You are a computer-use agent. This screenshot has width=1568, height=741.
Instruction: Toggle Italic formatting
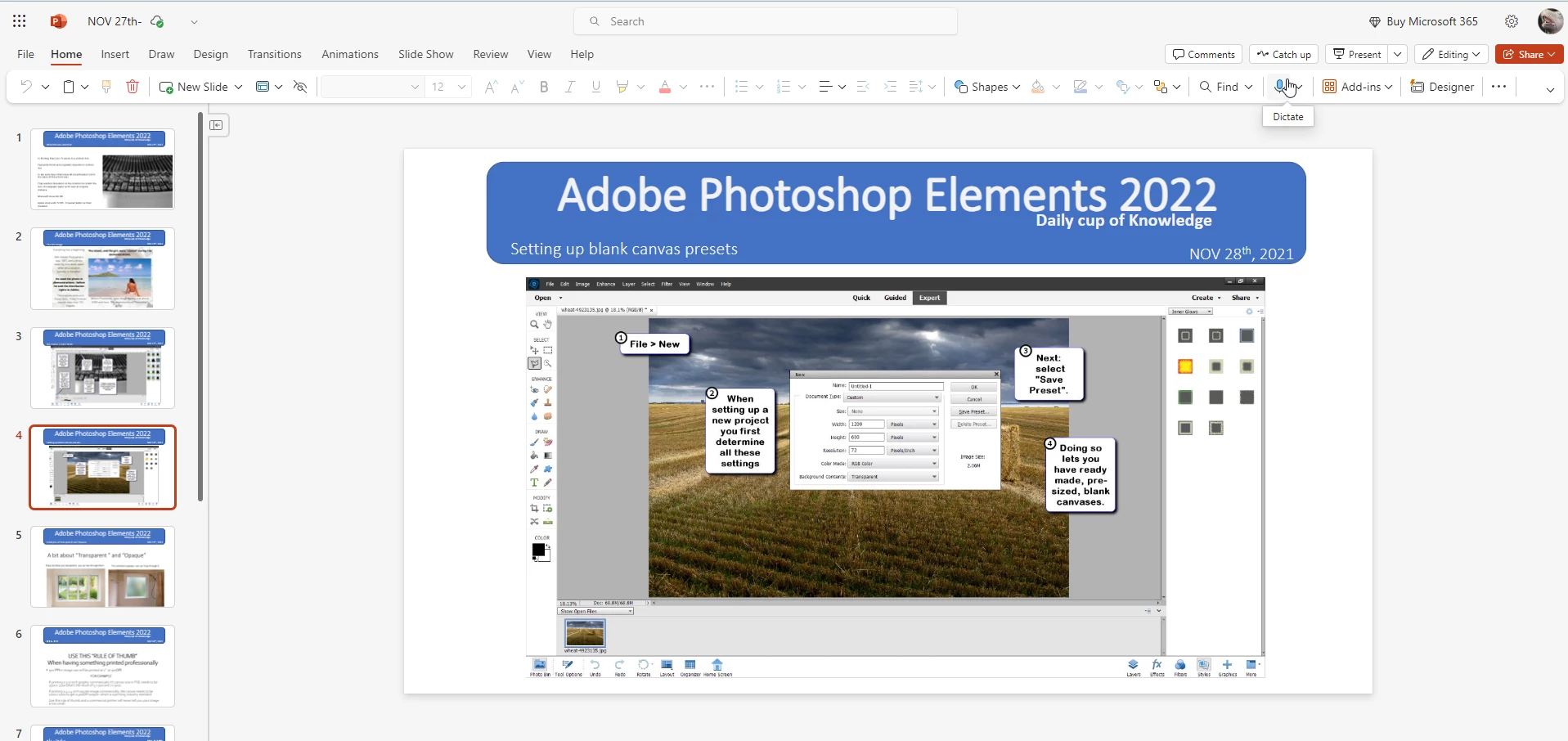[570, 87]
